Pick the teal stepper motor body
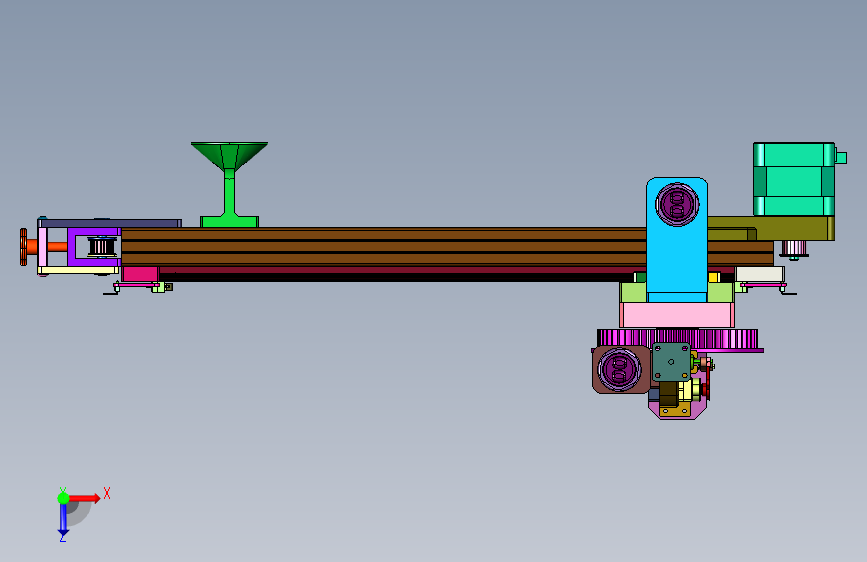 794,179
